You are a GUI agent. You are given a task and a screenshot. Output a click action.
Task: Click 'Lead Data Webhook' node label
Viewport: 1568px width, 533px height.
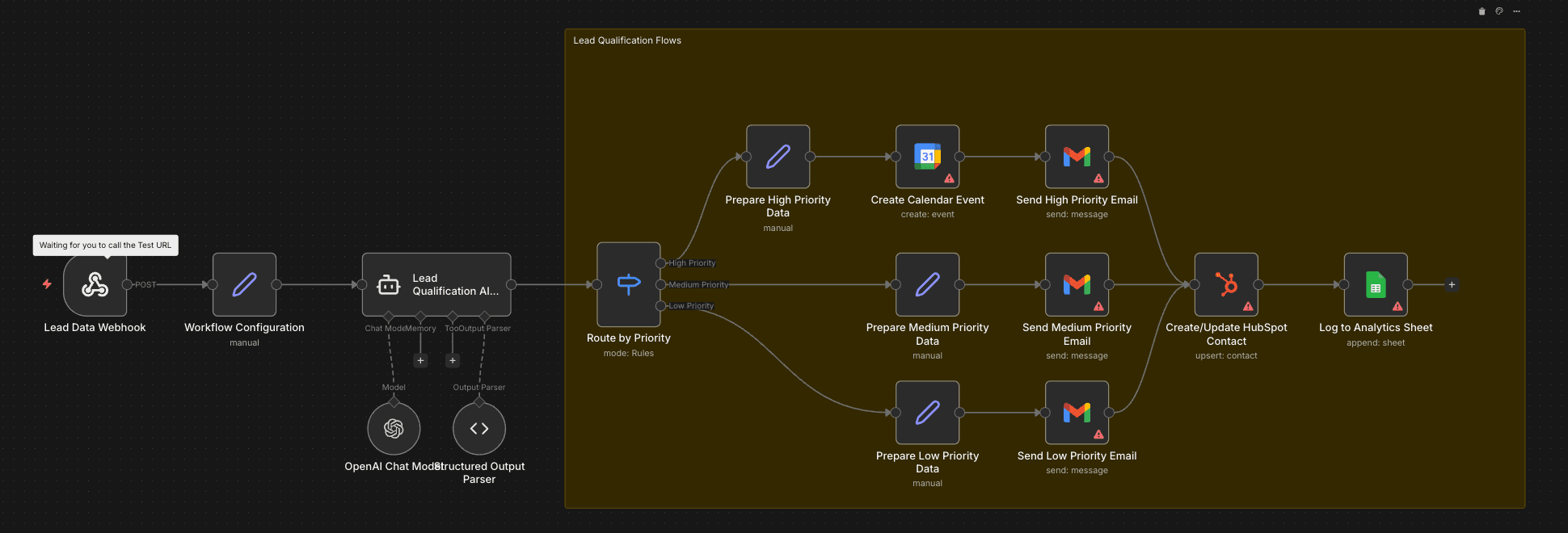[95, 327]
